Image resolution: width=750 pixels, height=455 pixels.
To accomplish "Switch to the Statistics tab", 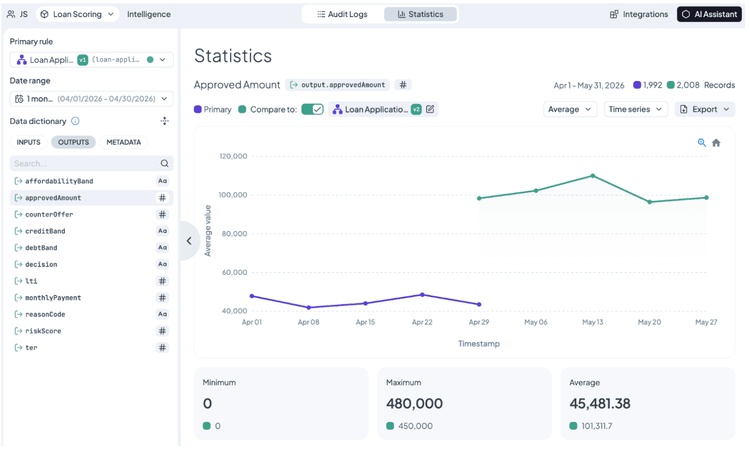I will pos(420,14).
